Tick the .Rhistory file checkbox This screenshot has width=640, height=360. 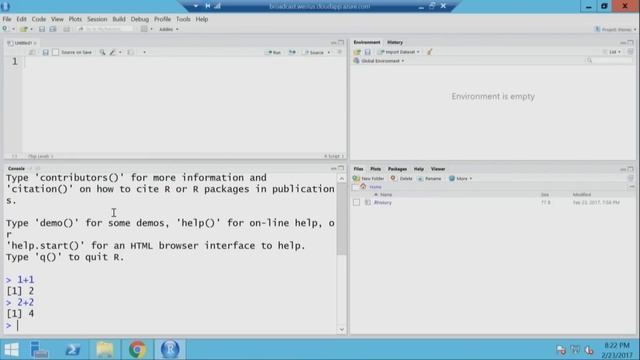(x=356, y=202)
